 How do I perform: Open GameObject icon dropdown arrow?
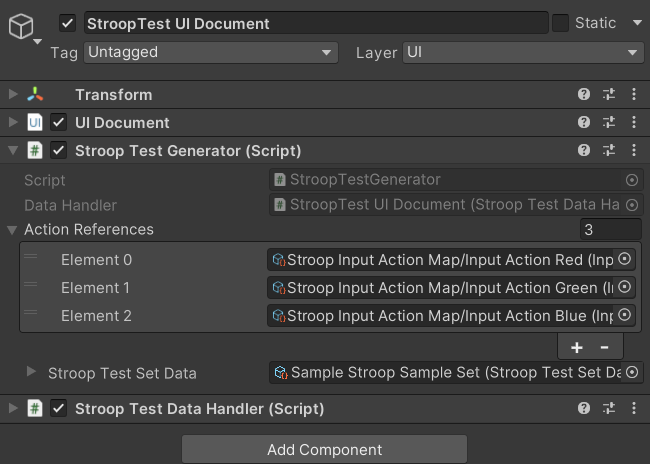(x=37, y=41)
